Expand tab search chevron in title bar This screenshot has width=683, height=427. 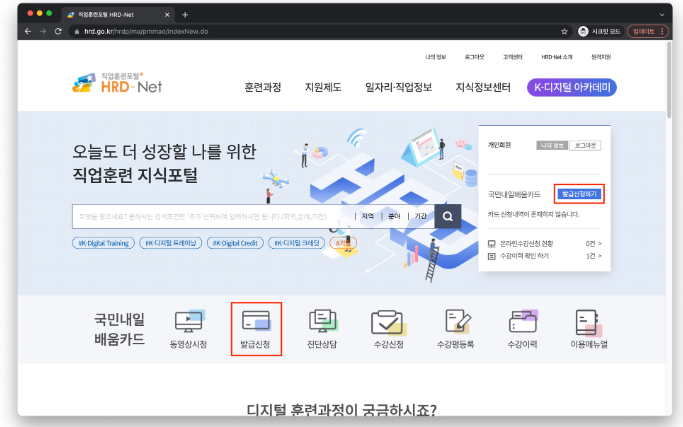click(662, 15)
